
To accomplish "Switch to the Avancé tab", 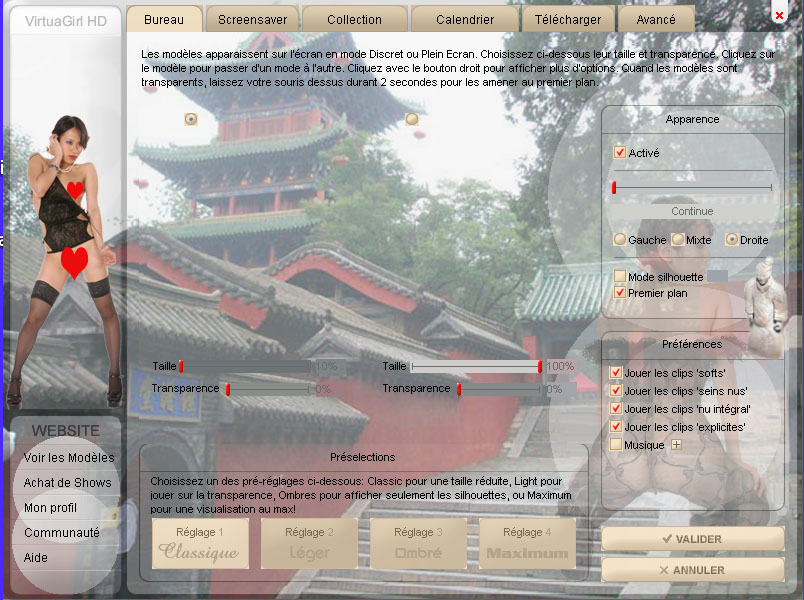I will coord(656,19).
